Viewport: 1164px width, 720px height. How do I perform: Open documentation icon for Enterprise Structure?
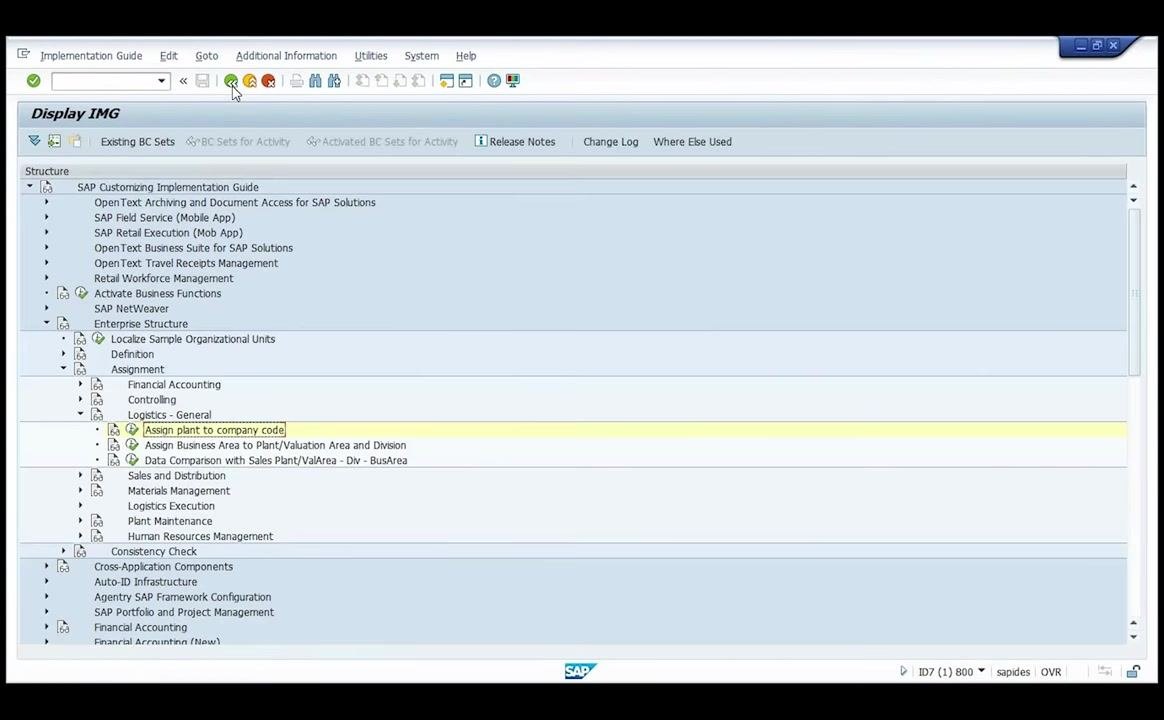(63, 324)
